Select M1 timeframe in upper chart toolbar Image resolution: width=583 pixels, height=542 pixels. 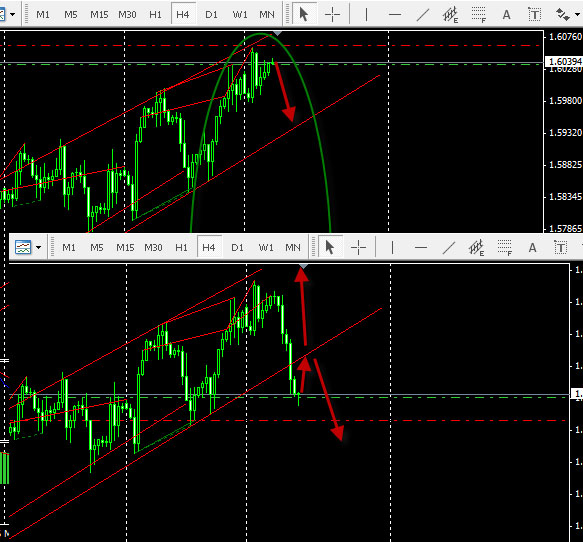tap(43, 14)
